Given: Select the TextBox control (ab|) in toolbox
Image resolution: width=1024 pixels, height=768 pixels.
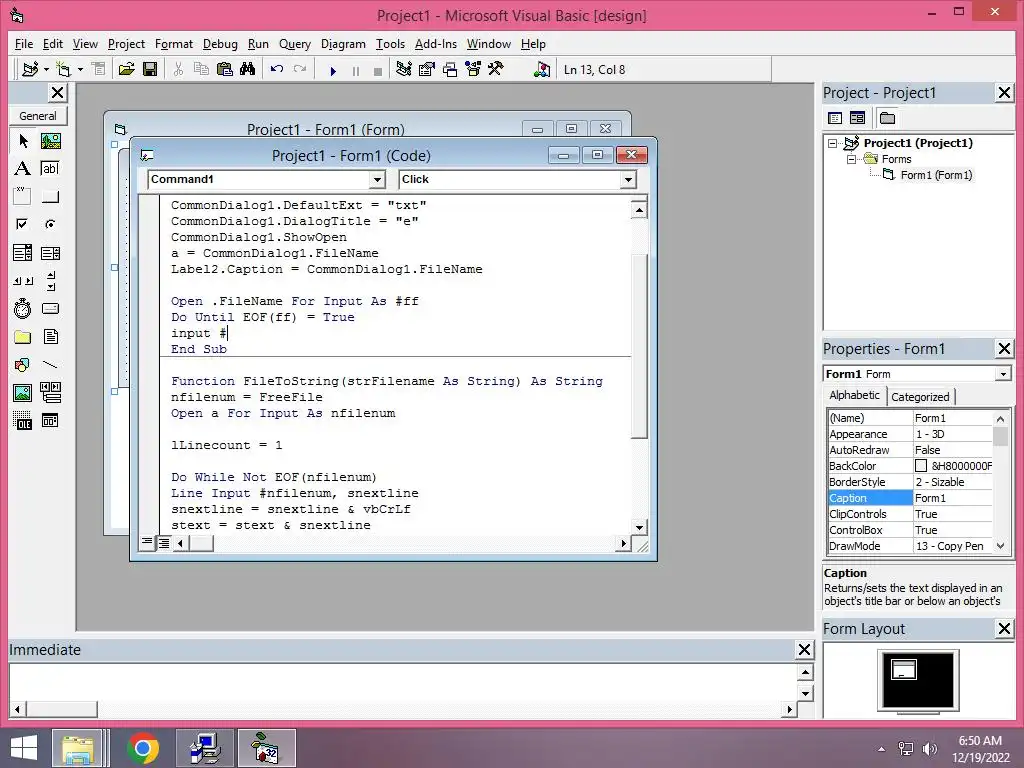Looking at the screenshot, I should point(50,168).
